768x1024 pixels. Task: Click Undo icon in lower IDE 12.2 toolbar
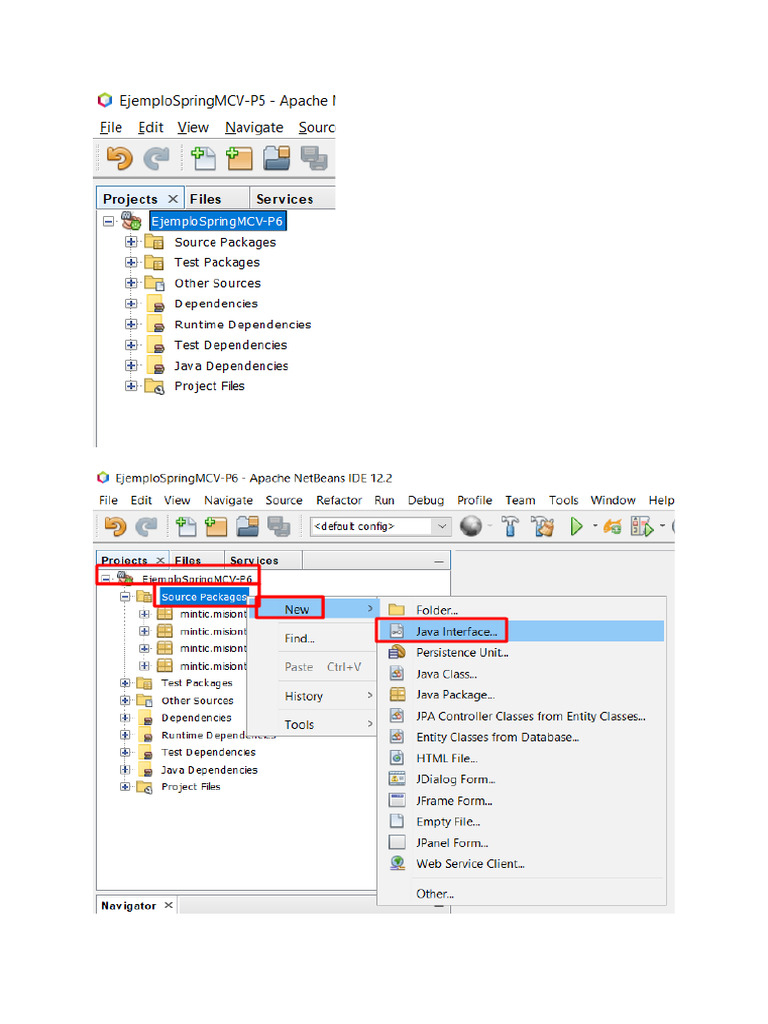point(116,526)
